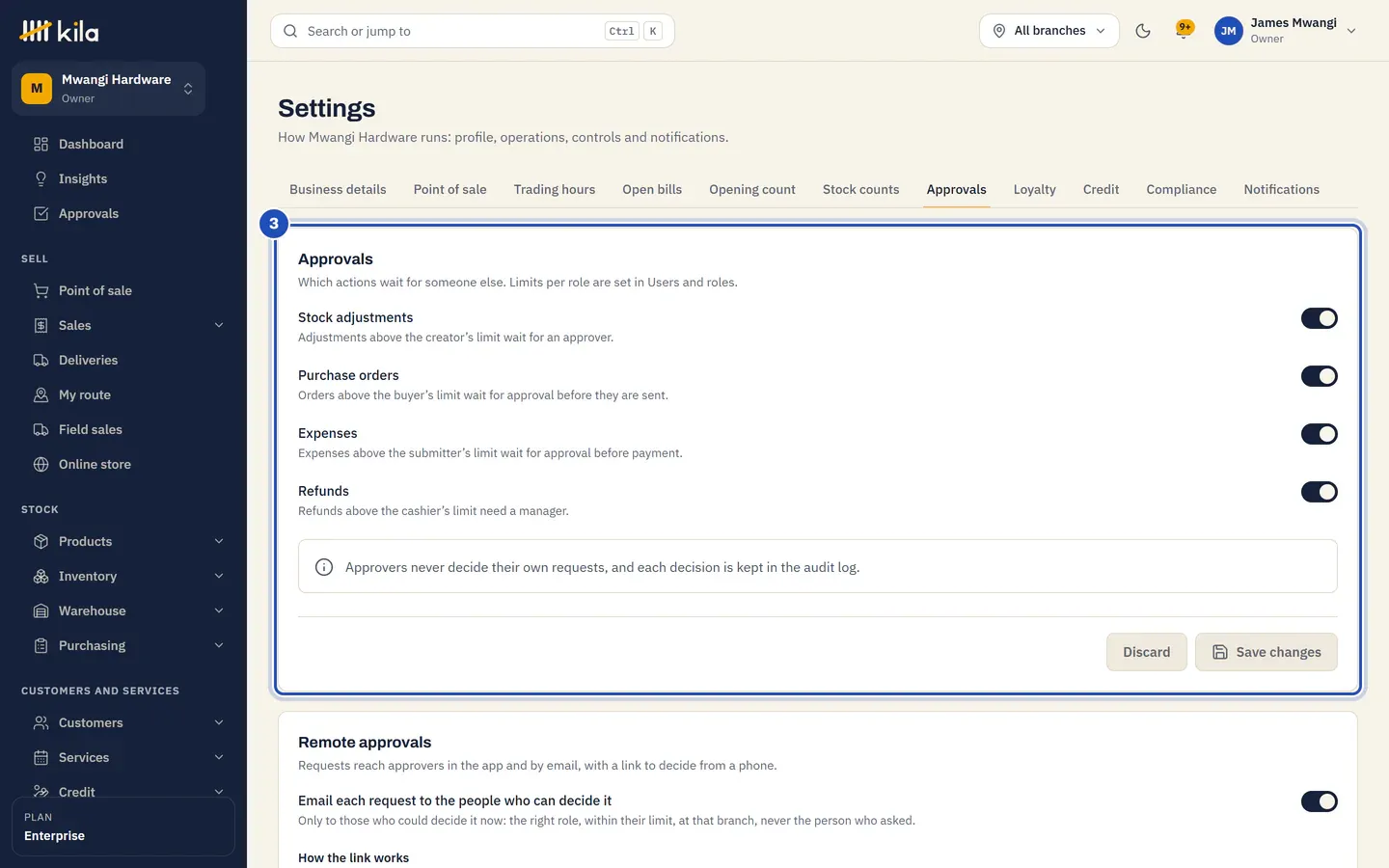Viewport: 1389px width, 868px height.
Task: Click the Deliveries truck icon
Action: pos(41,361)
